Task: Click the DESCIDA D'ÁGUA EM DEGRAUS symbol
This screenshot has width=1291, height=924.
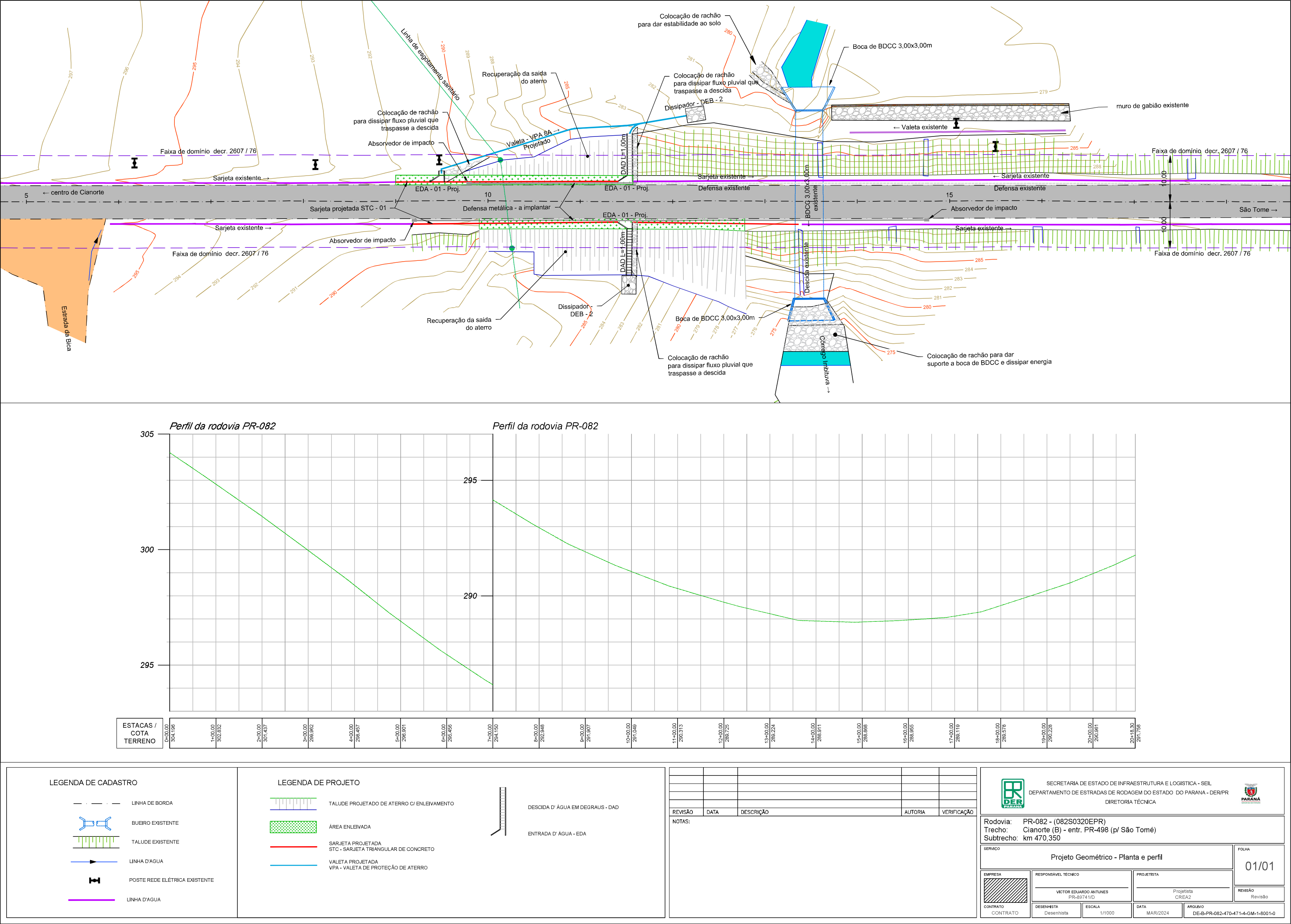Action: coord(503,806)
